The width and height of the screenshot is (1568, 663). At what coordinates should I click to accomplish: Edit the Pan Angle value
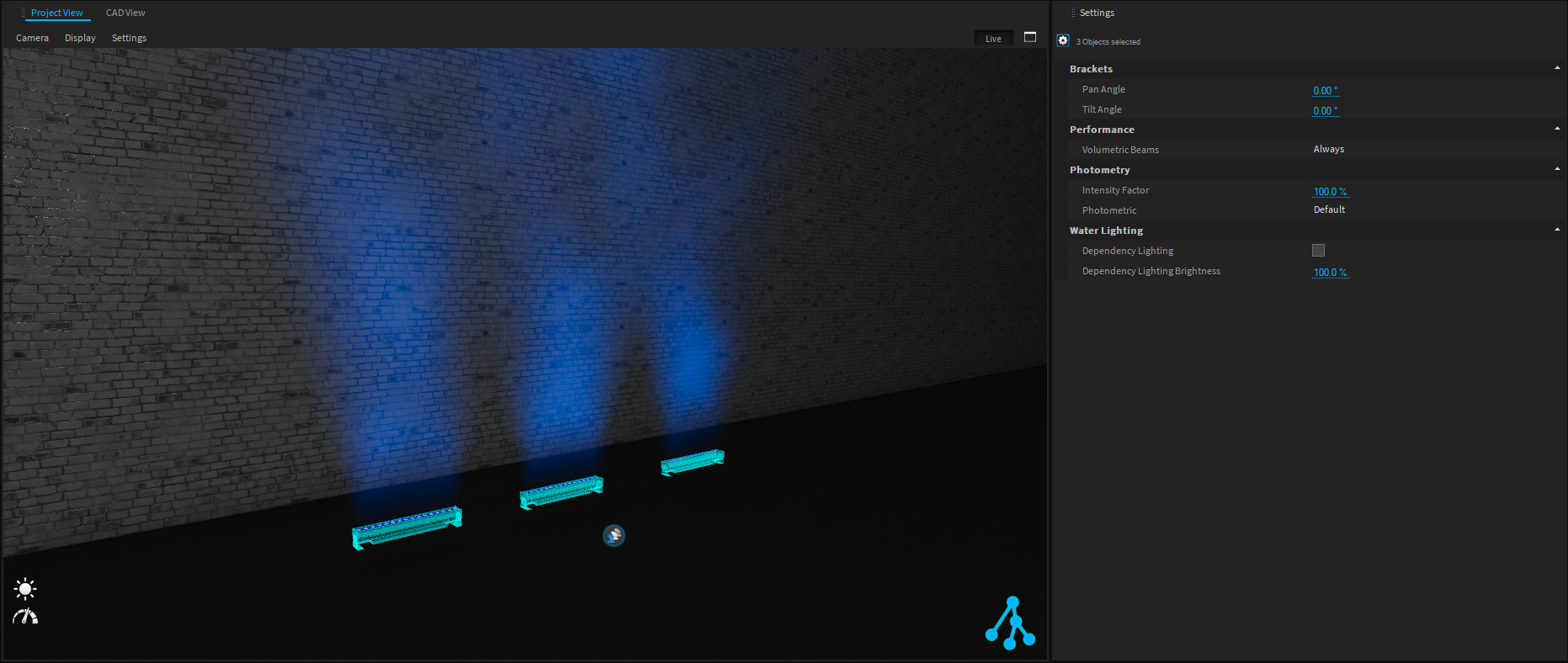click(x=1325, y=90)
